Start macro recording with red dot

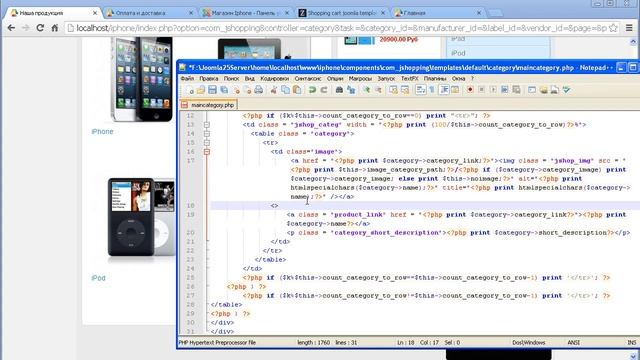[470, 90]
